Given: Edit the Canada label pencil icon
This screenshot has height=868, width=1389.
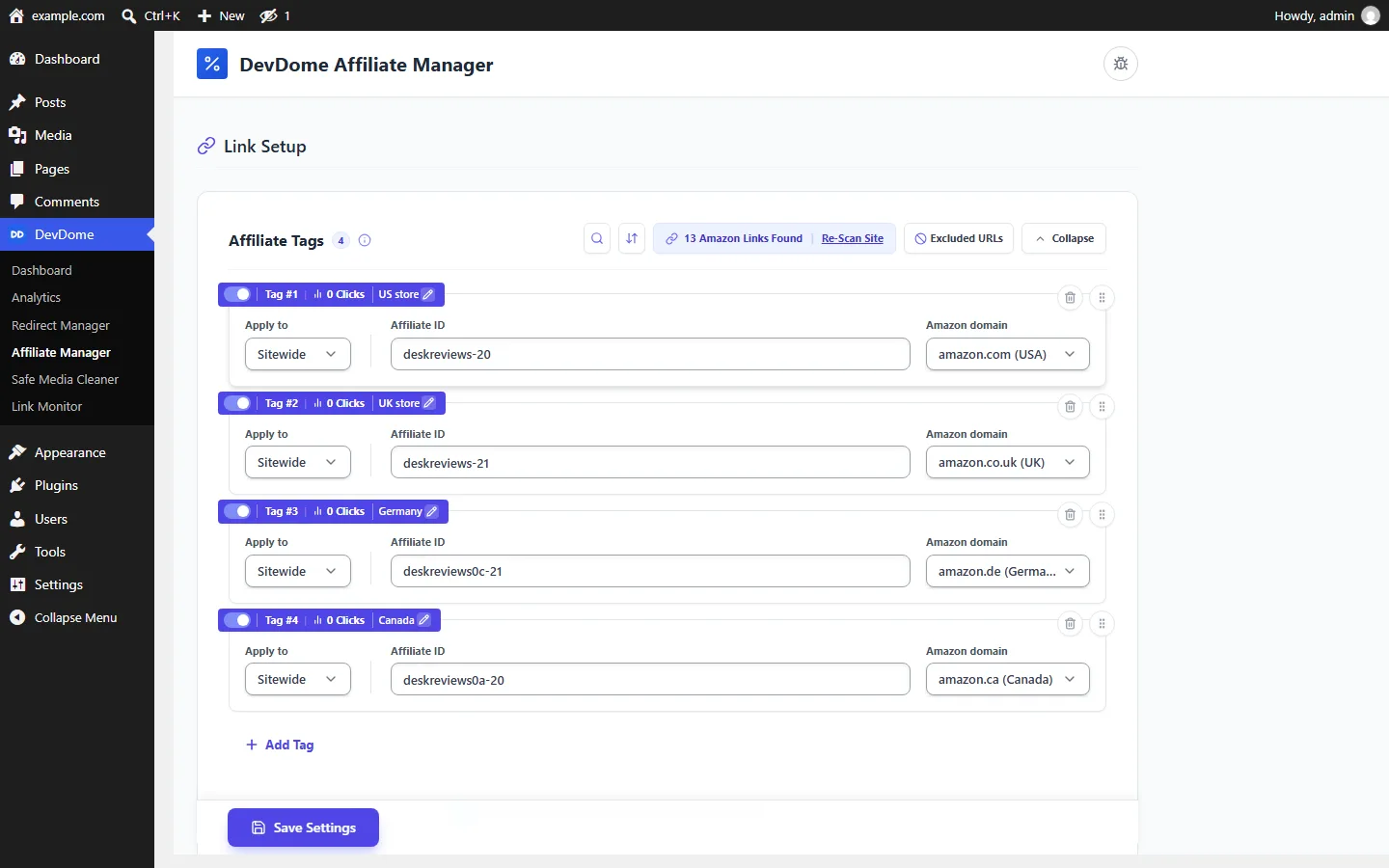Looking at the screenshot, I should pyautogui.click(x=423, y=620).
